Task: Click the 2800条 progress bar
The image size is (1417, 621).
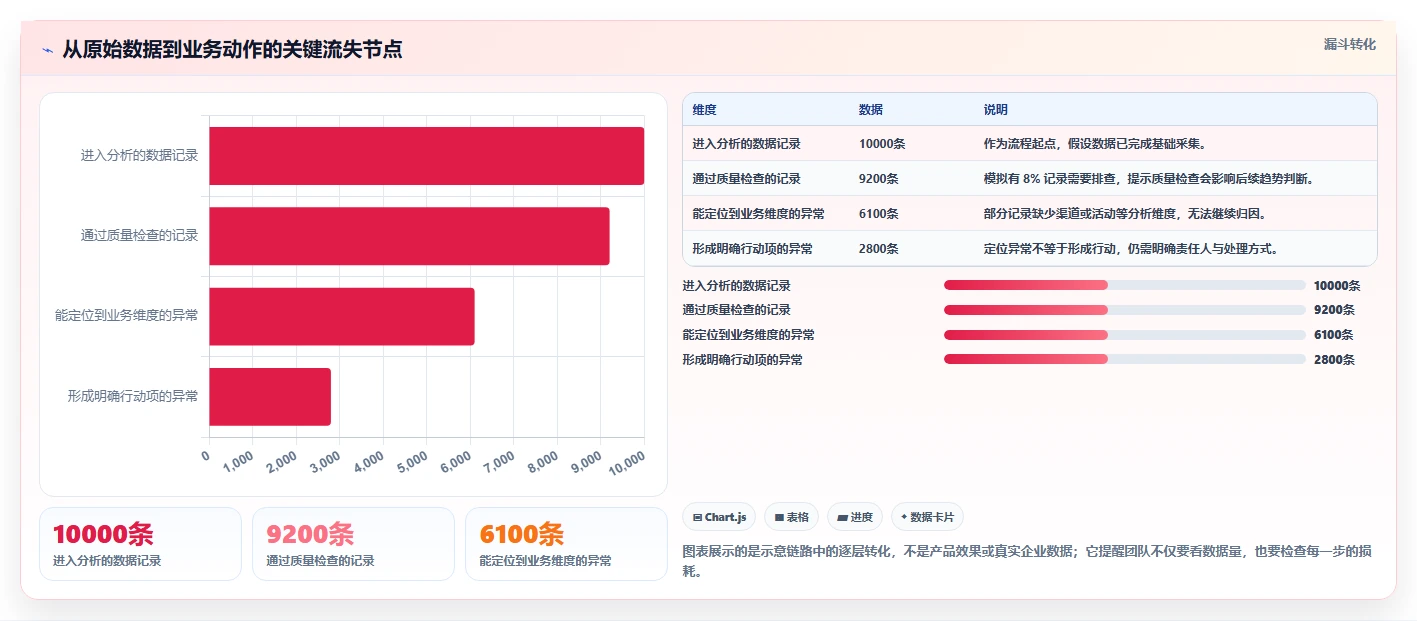Action: click(x=1124, y=360)
